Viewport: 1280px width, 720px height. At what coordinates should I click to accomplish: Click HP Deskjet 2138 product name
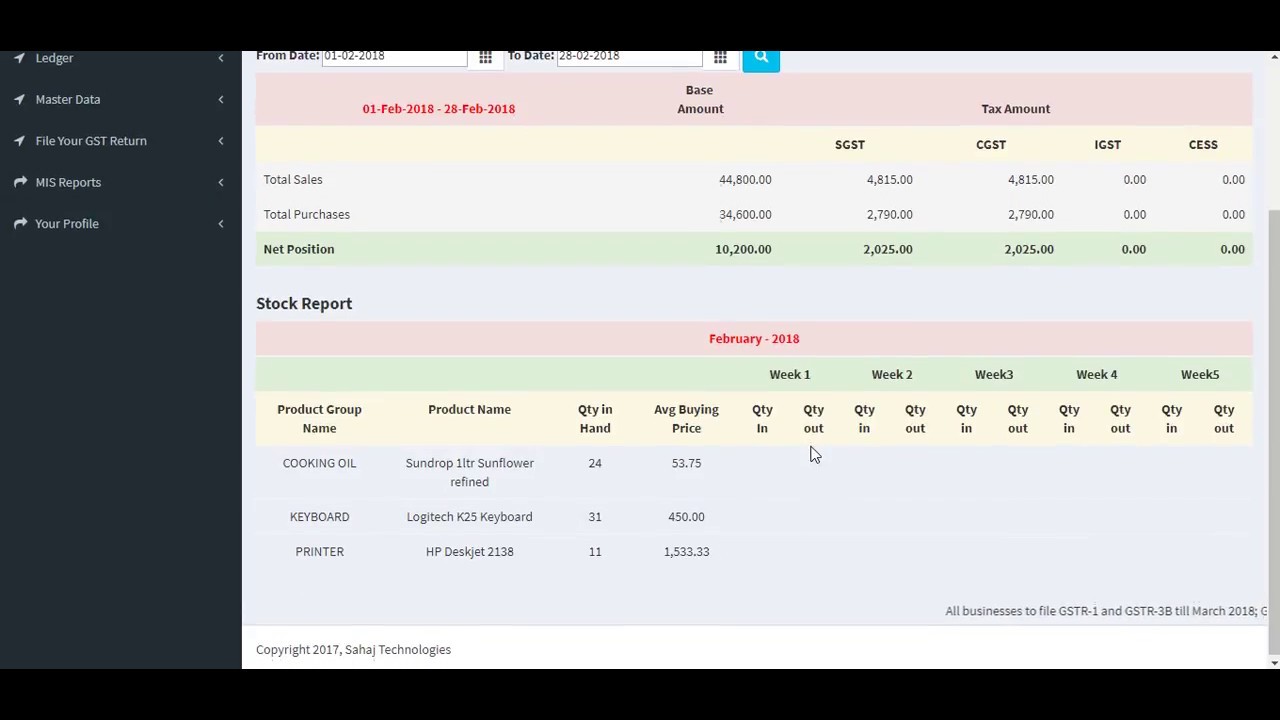click(x=469, y=552)
